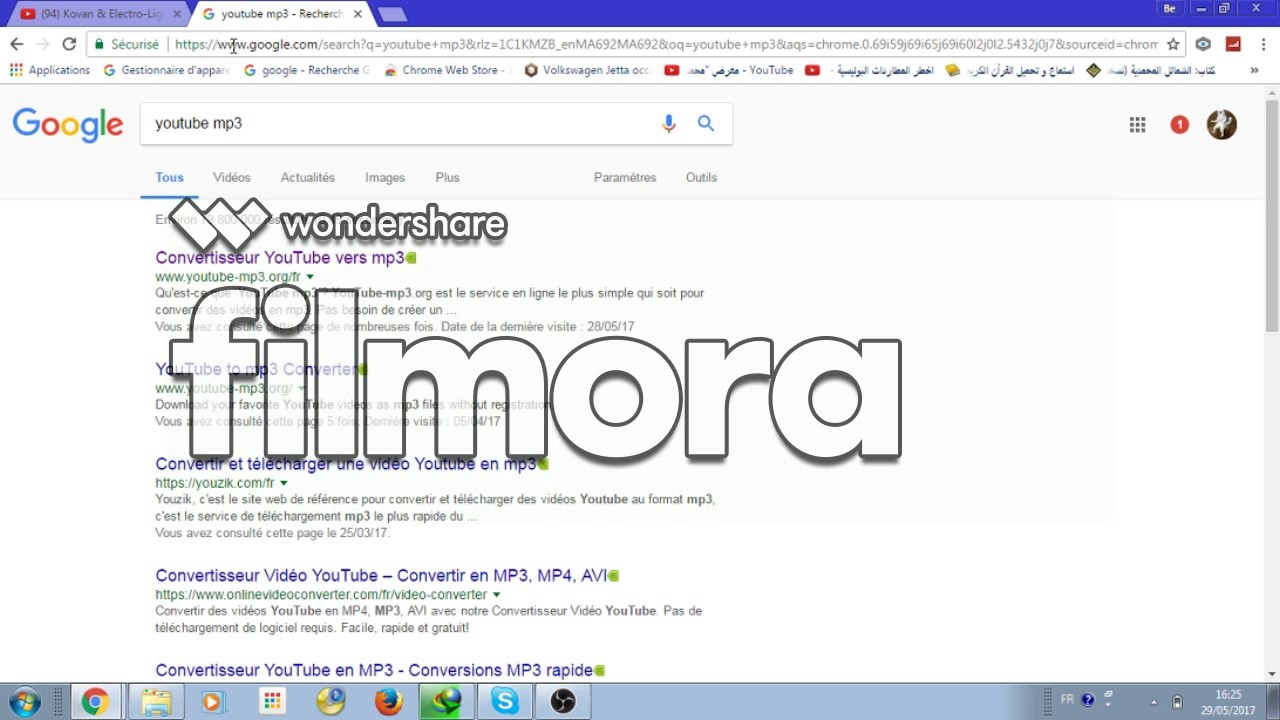Open the YouTube معرض bookmark
This screenshot has width=1280, height=720.
tap(729, 70)
